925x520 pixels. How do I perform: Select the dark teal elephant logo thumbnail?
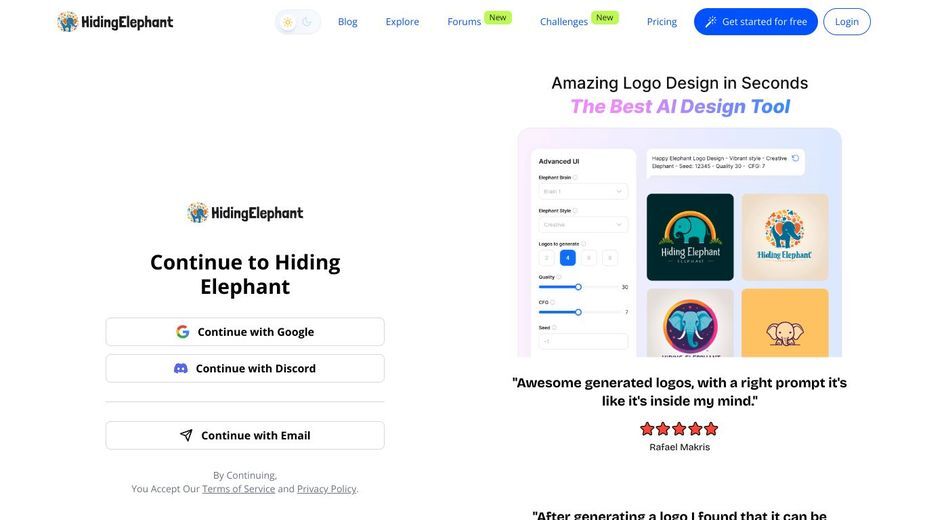(690, 237)
